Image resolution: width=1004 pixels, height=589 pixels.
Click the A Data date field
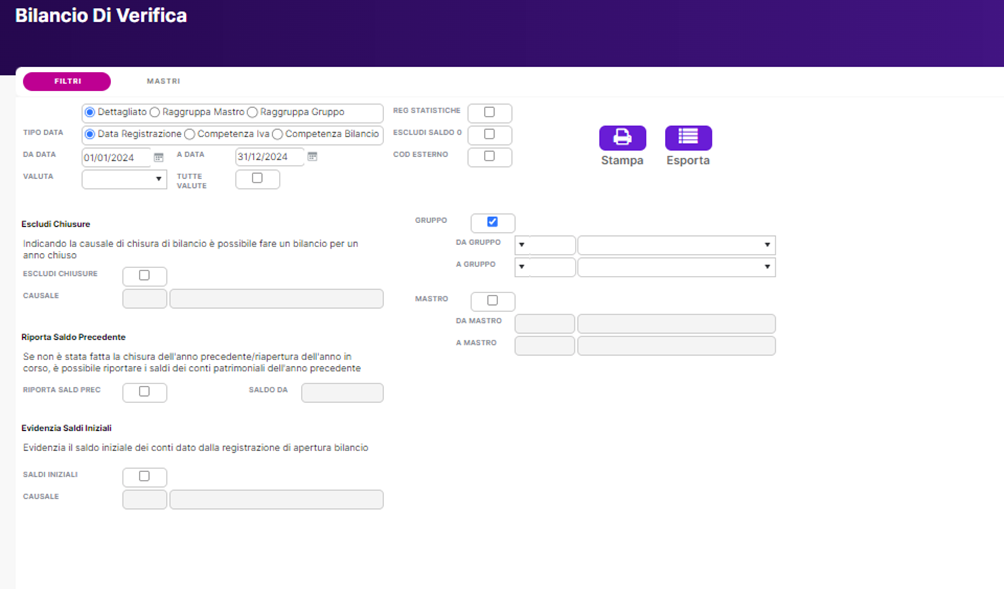[x=270, y=157]
